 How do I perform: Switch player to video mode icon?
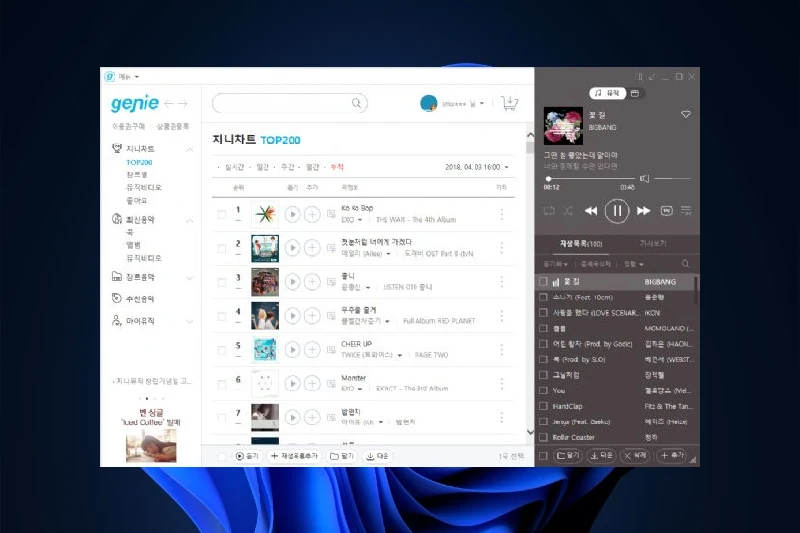coord(635,93)
